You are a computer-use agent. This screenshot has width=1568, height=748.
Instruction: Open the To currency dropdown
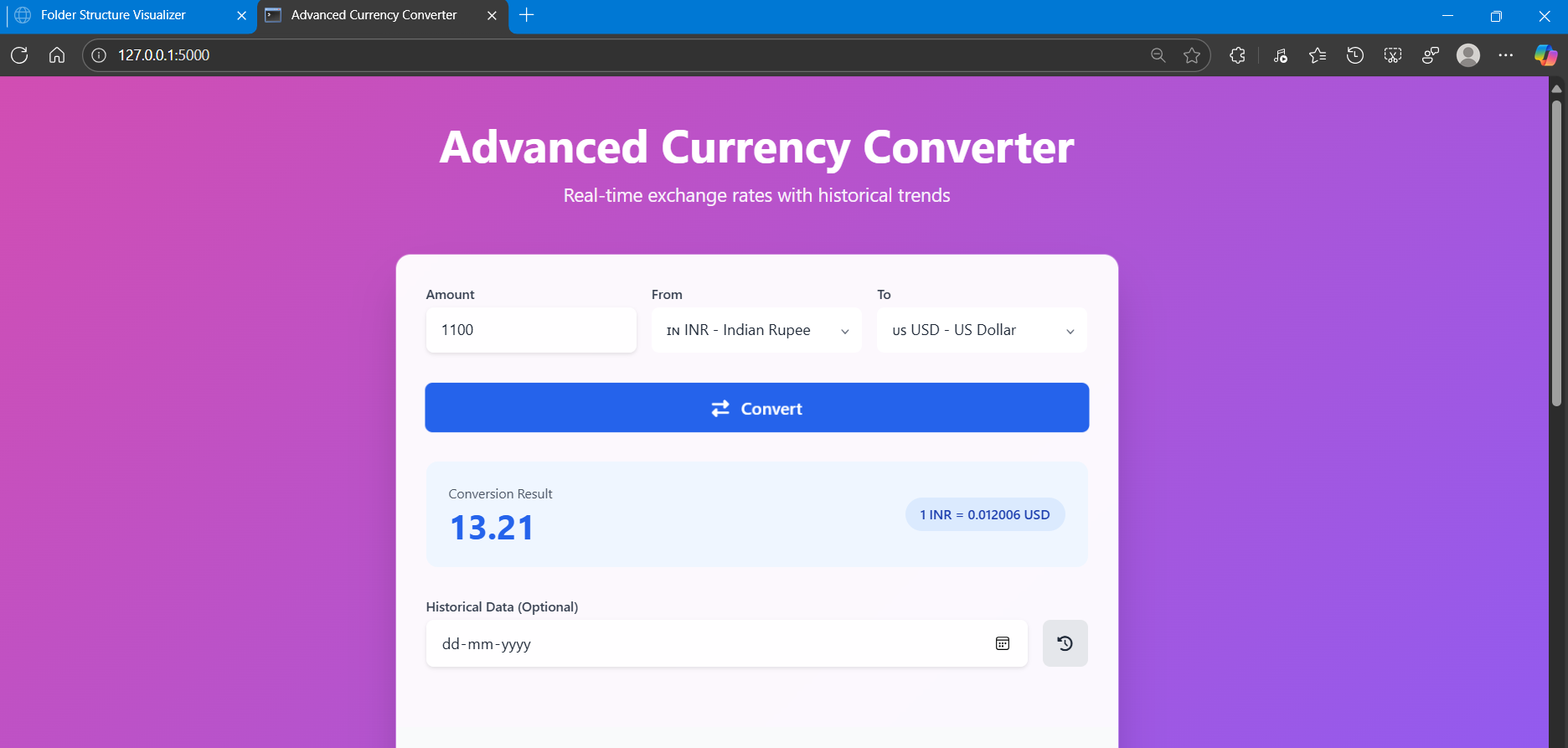pyautogui.click(x=982, y=330)
